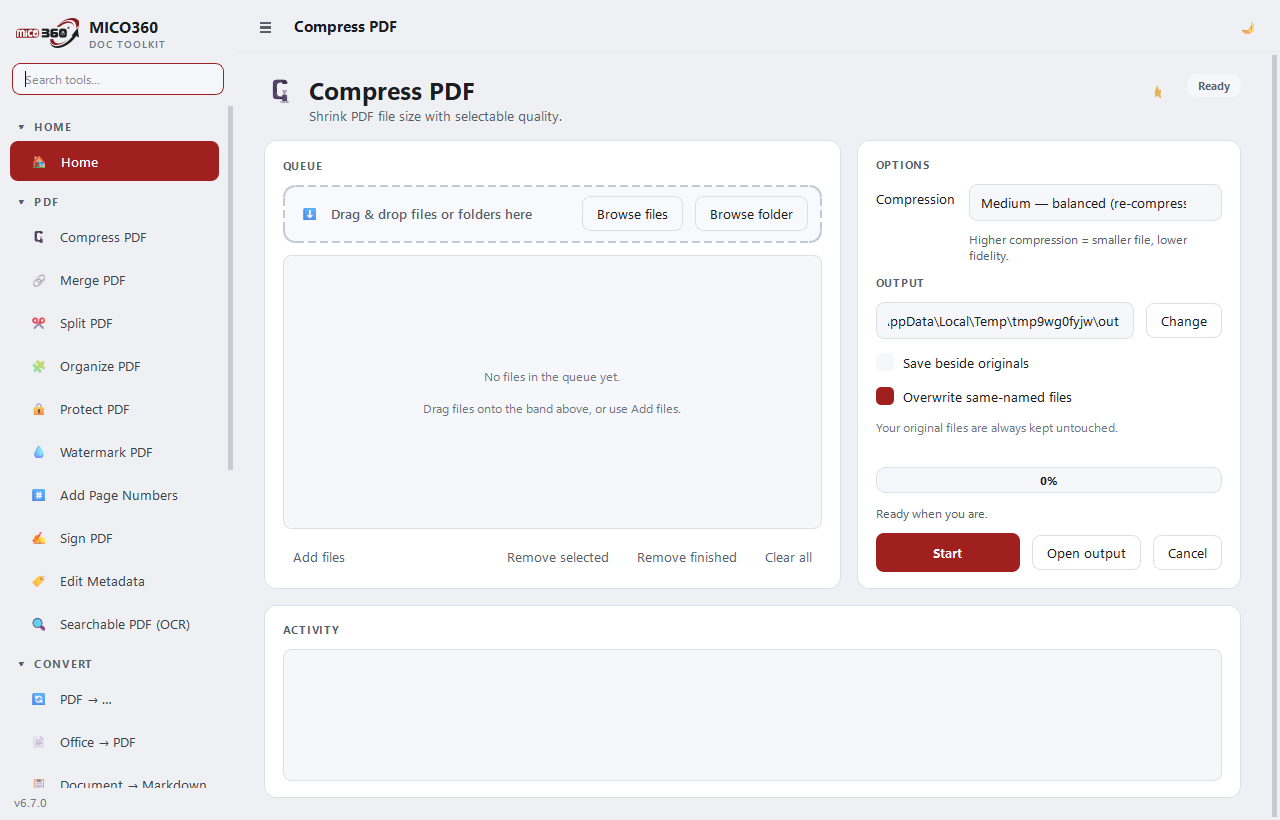Open the Compression level dropdown
This screenshot has height=820, width=1280.
click(1095, 203)
